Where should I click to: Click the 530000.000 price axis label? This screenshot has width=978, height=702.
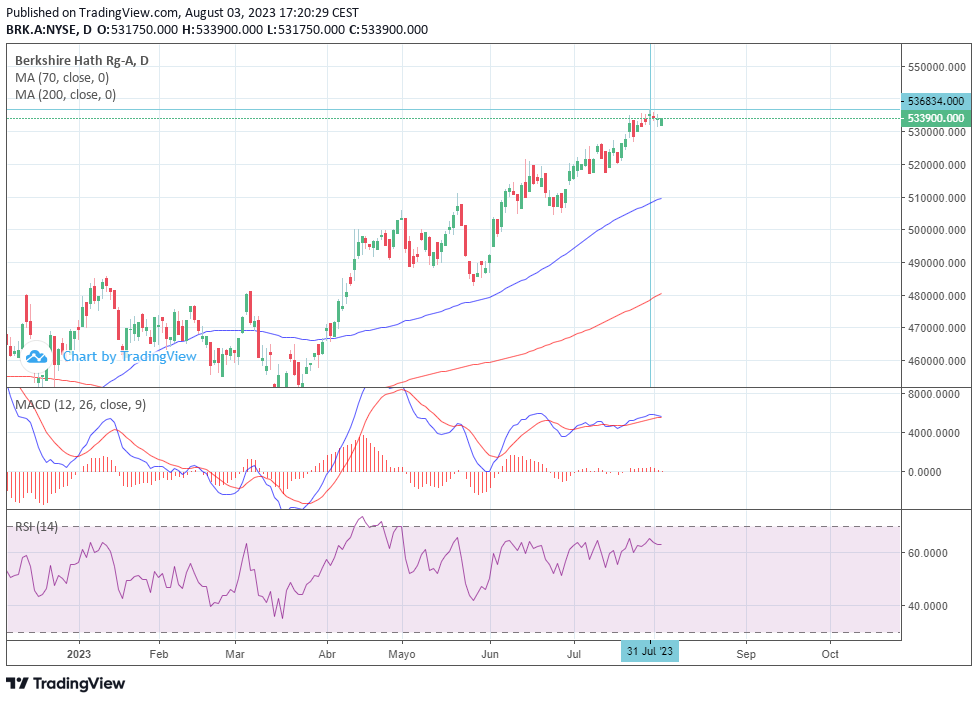[937, 132]
